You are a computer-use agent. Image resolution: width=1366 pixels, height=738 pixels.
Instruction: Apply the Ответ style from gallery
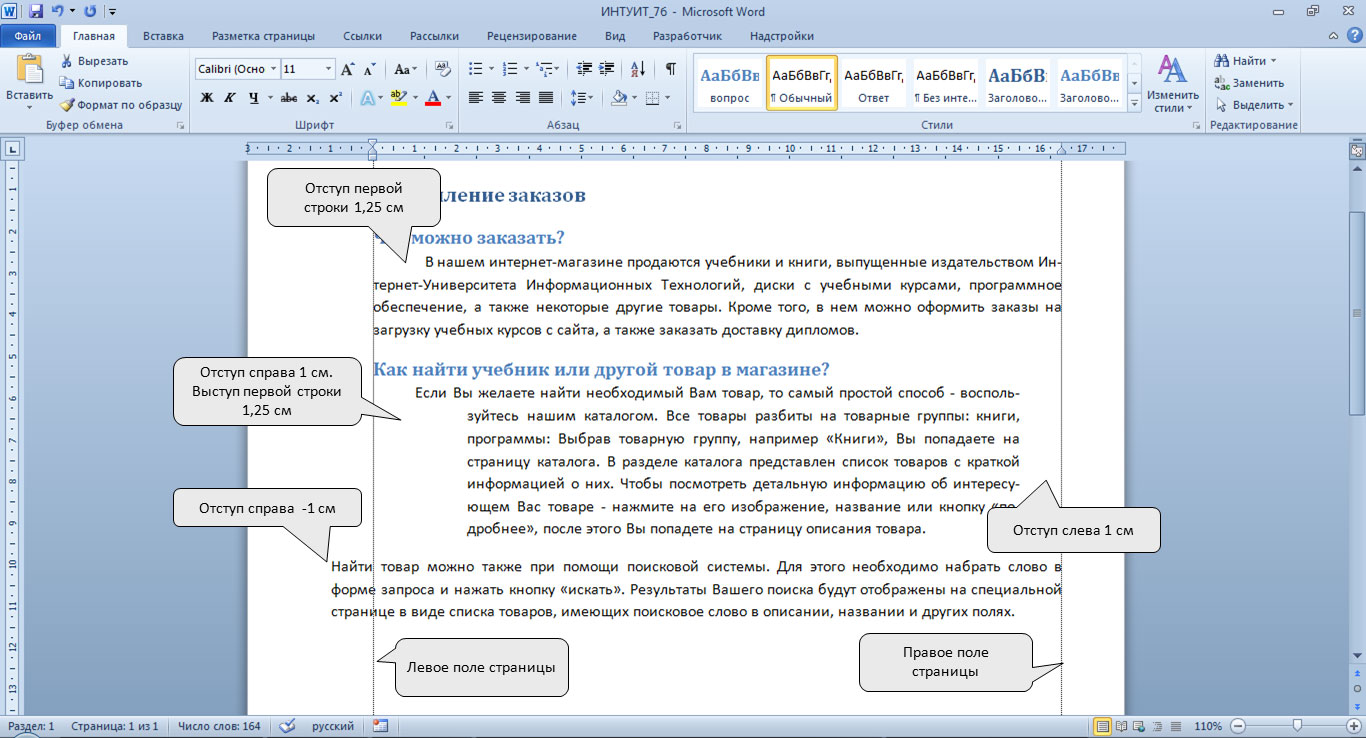(874, 83)
